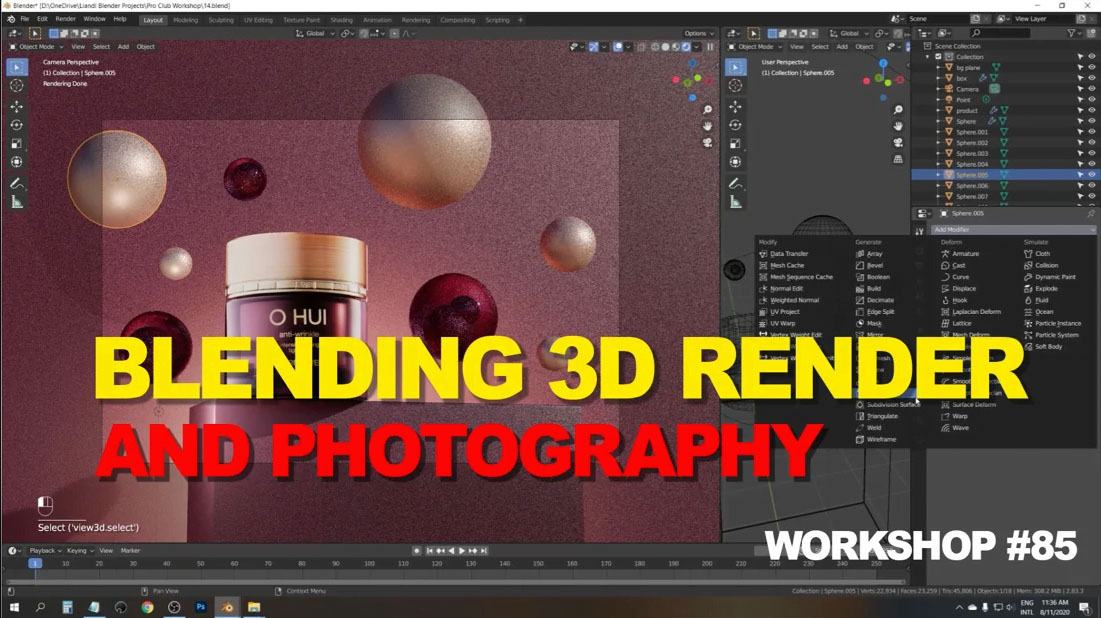Toggle camera view icon in the left viewport

click(708, 143)
